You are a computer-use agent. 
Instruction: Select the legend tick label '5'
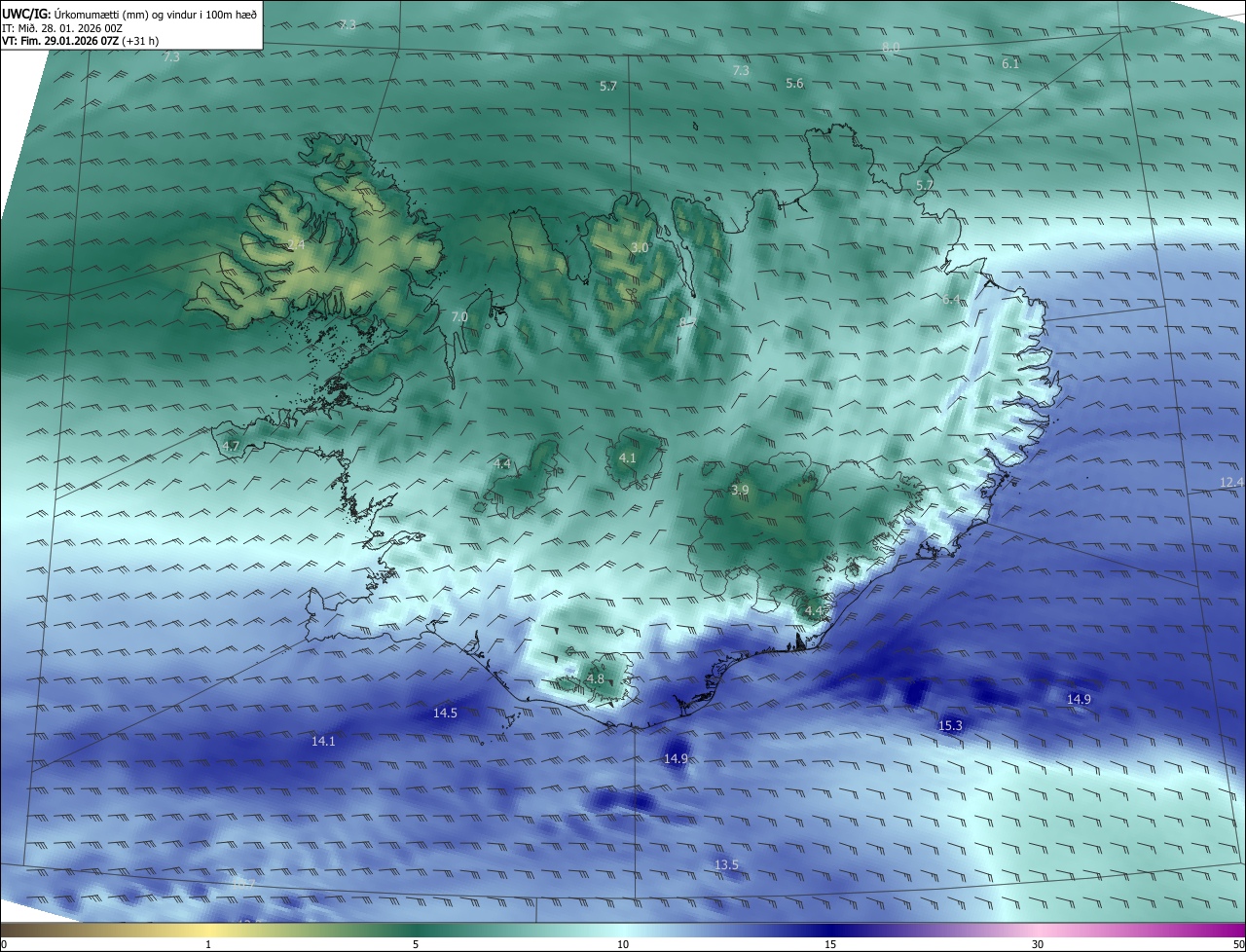click(x=416, y=944)
